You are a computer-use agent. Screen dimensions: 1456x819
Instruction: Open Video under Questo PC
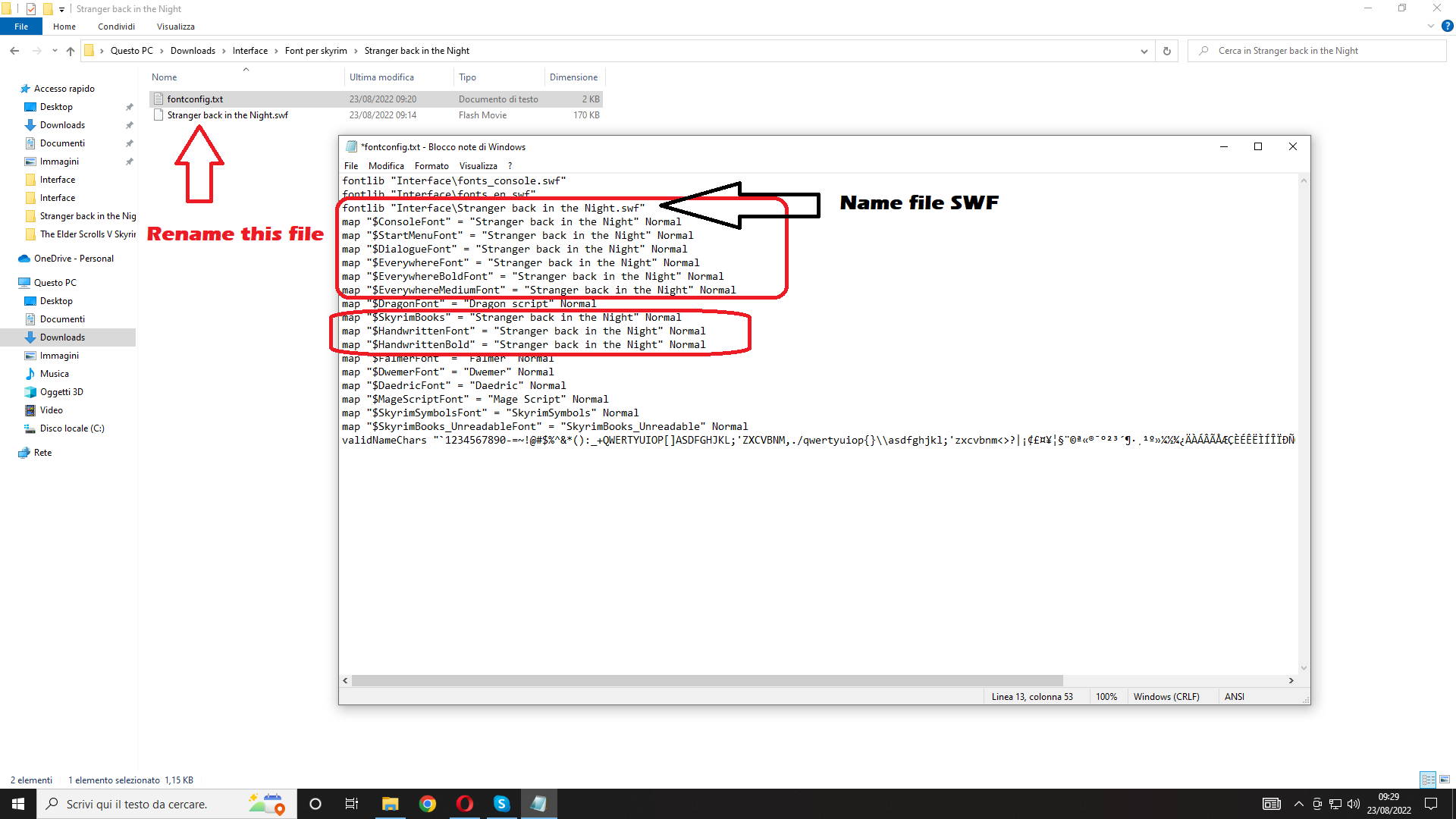(x=51, y=410)
